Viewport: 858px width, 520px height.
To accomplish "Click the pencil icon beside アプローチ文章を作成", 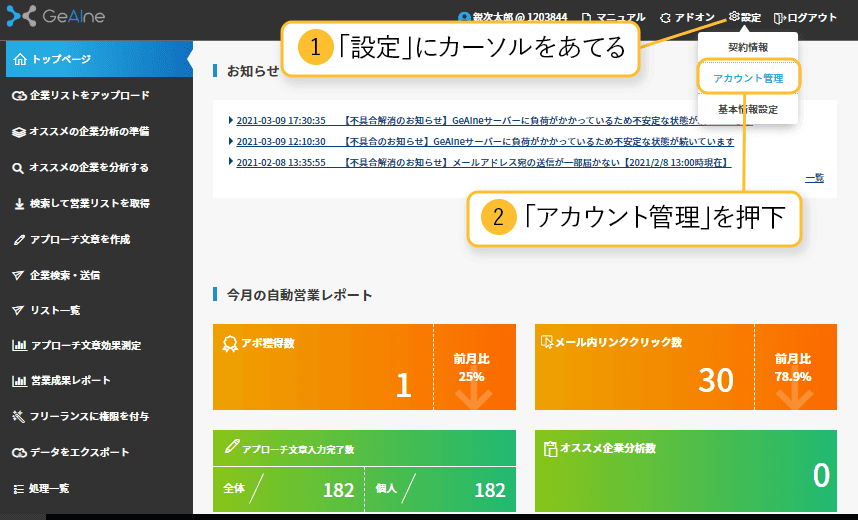I will [19, 240].
